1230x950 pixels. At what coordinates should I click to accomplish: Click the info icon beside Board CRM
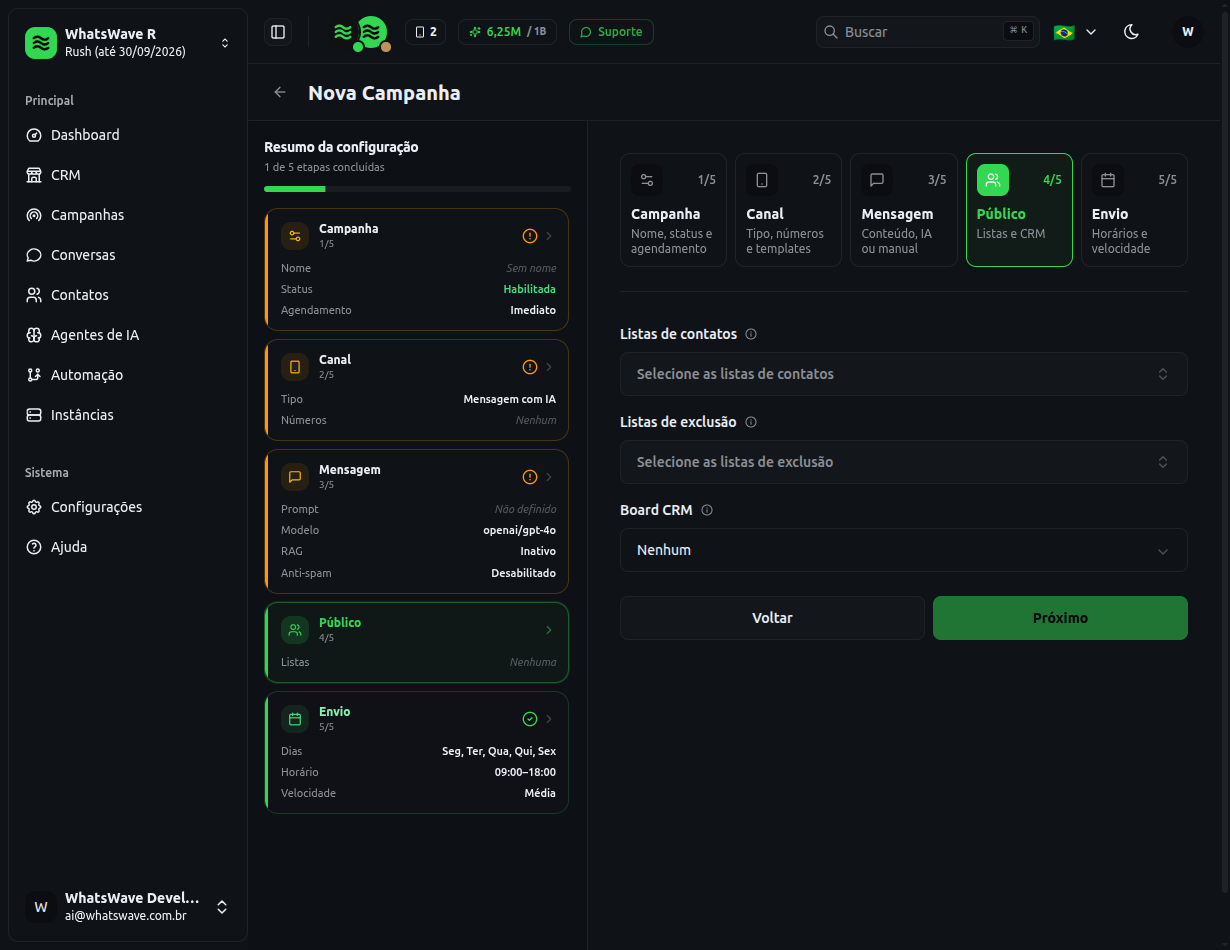pos(707,510)
